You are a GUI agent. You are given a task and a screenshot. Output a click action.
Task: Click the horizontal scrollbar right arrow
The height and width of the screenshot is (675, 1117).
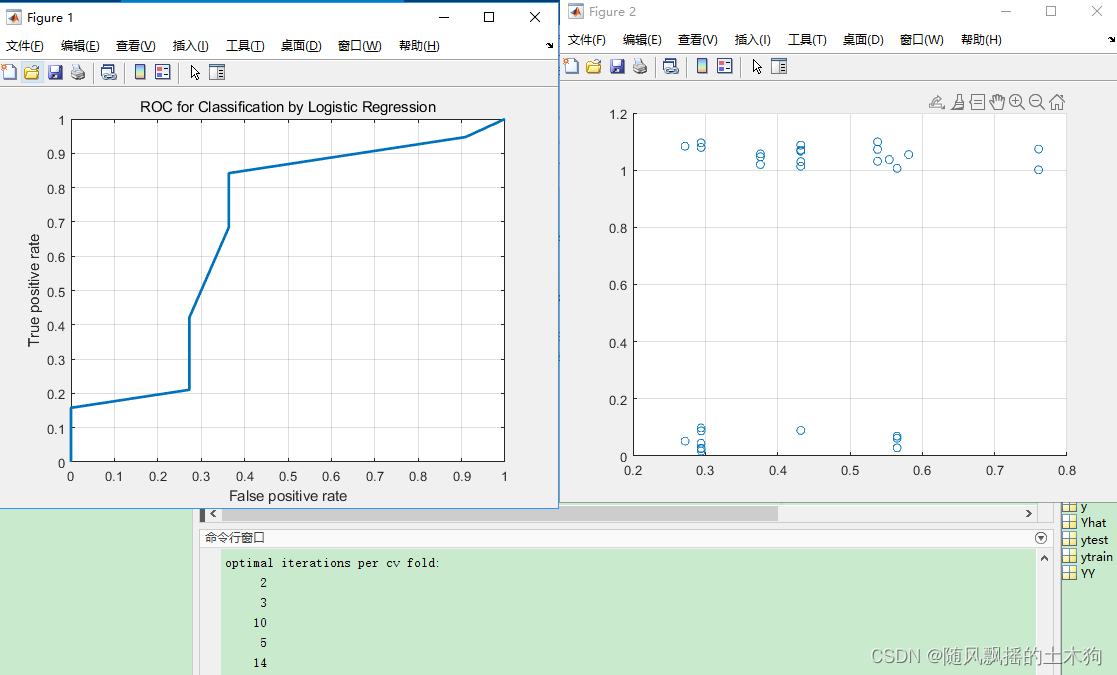click(x=1029, y=513)
